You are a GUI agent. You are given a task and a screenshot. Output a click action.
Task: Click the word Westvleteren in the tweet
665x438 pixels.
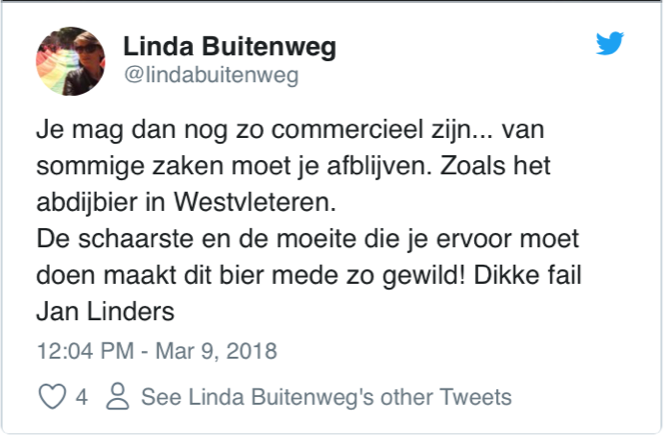[255, 202]
